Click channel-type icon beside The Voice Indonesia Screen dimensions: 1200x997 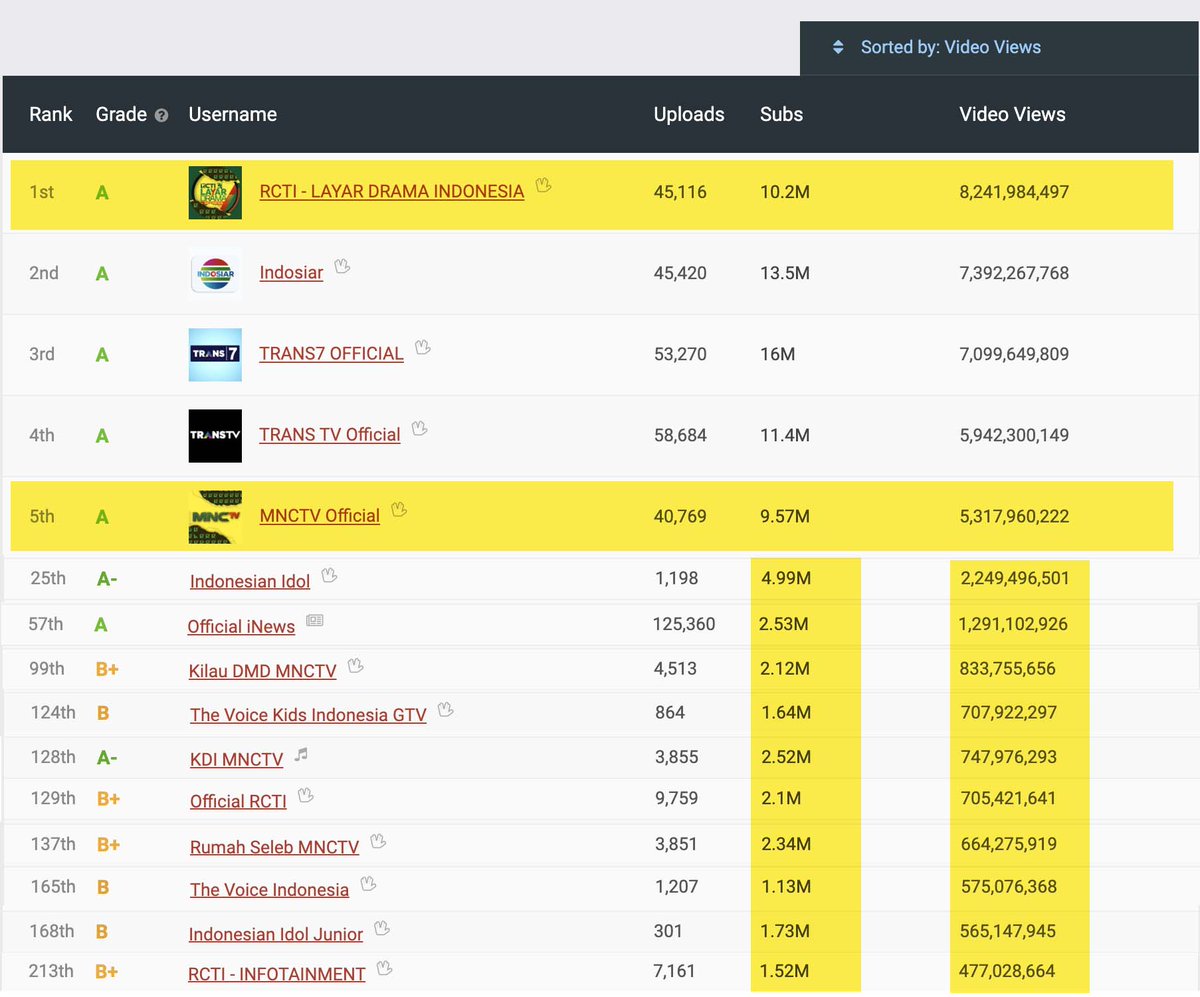click(x=368, y=884)
